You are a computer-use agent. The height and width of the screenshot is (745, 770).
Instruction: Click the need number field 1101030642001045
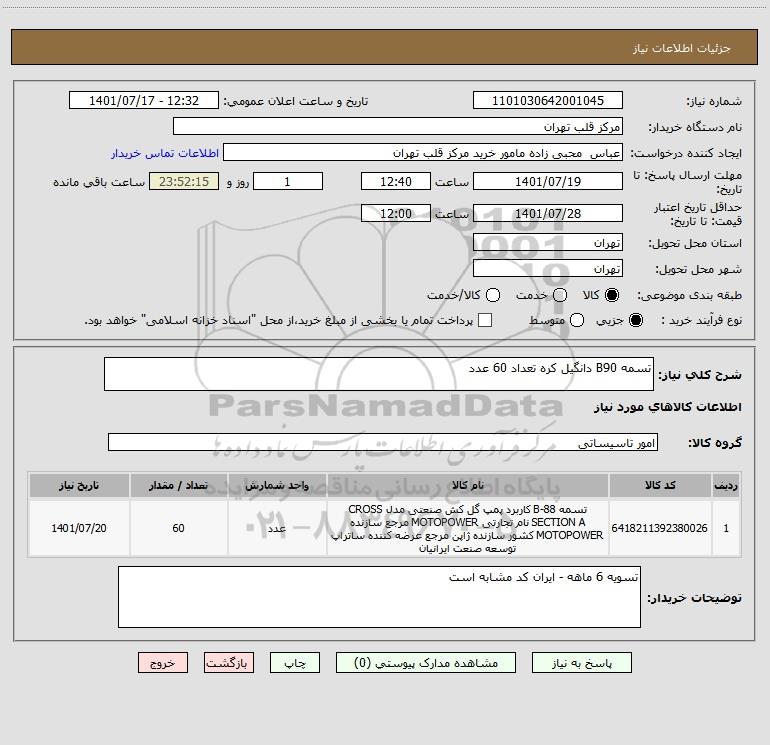tap(548, 100)
